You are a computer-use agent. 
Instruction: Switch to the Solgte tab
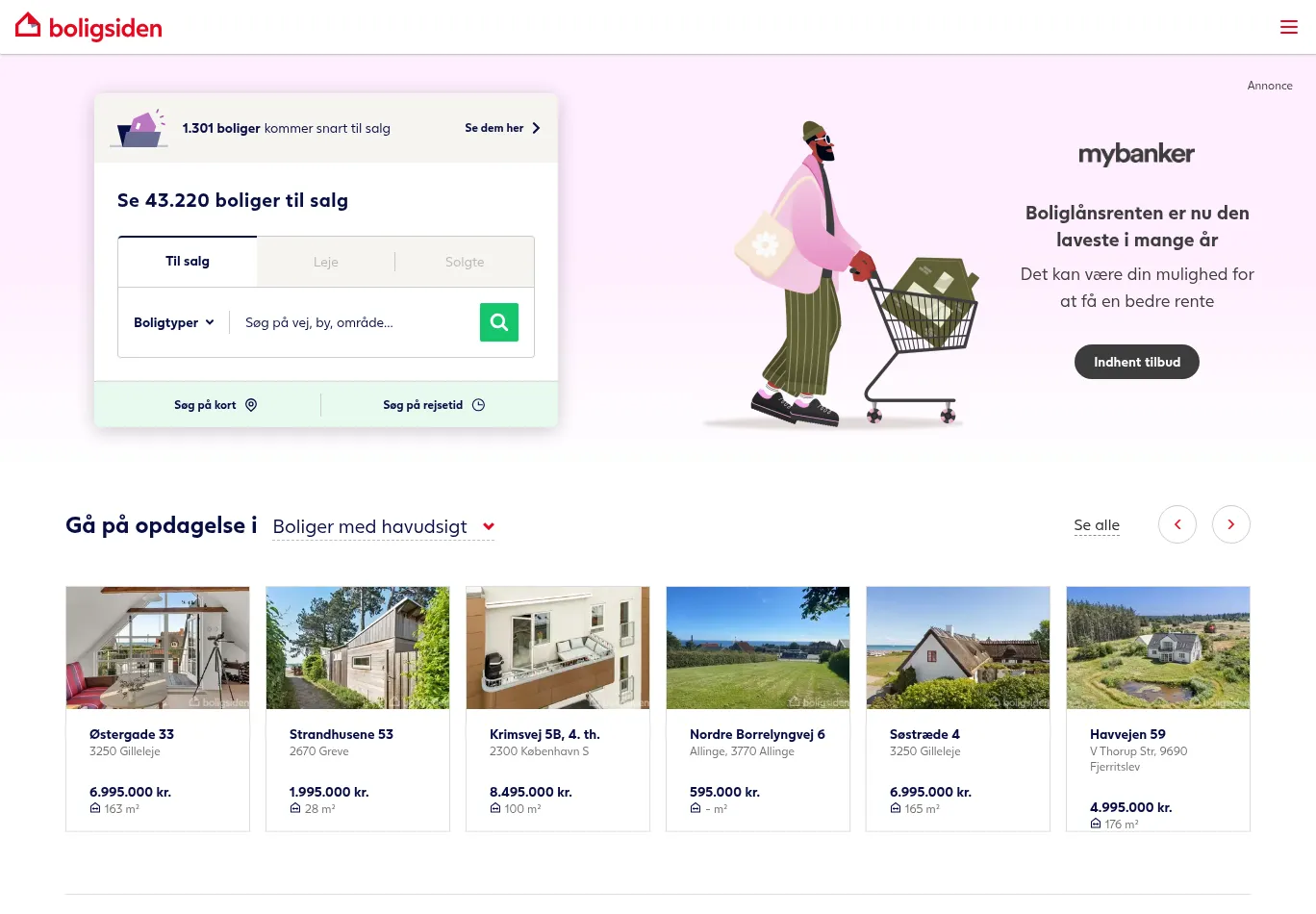point(465,262)
